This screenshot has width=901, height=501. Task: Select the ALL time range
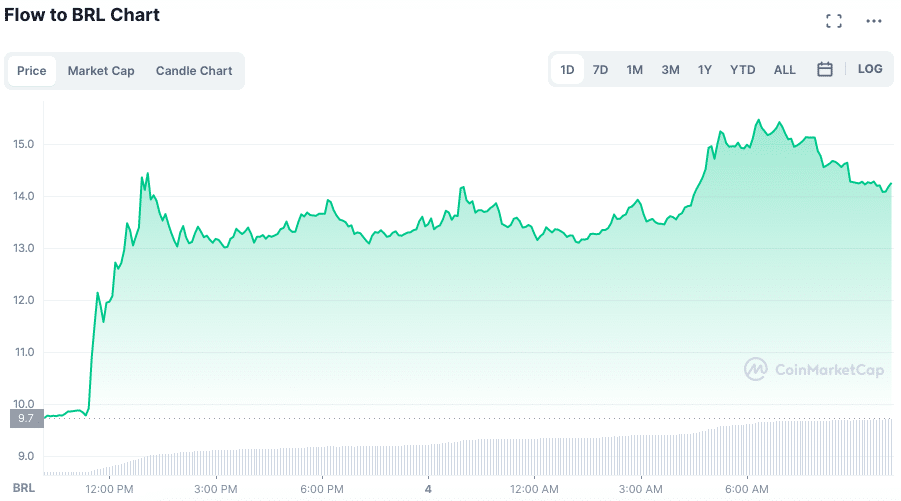785,70
